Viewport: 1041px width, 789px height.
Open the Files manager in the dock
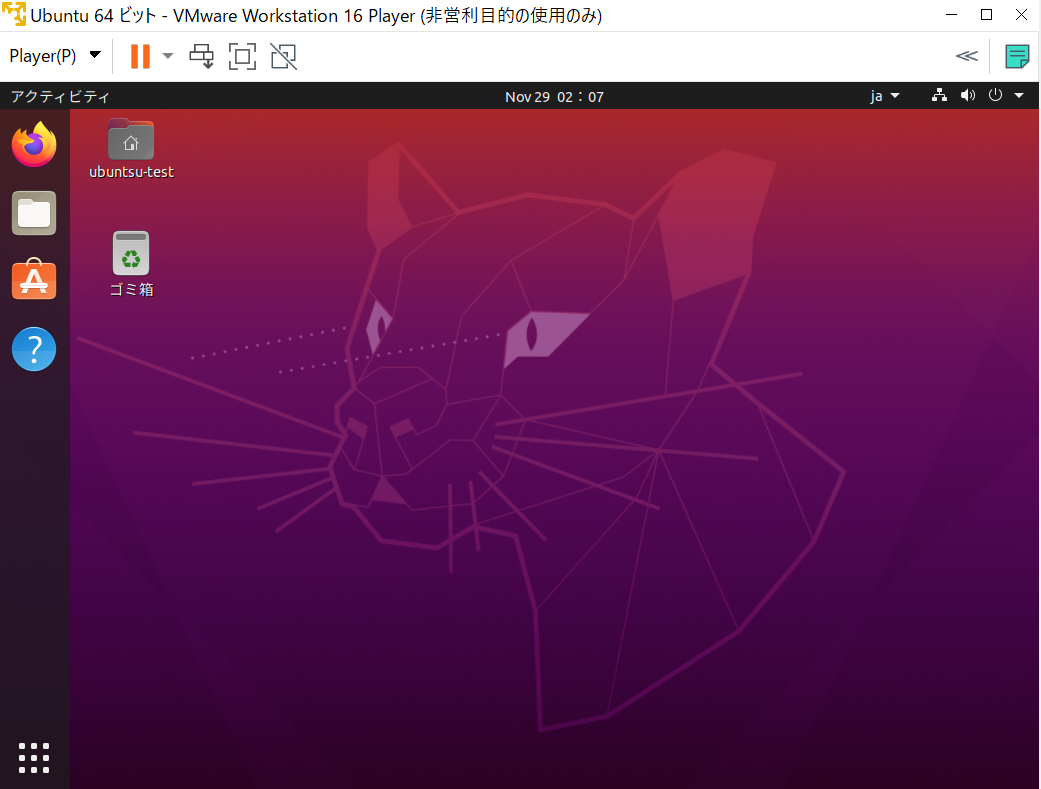coord(34,213)
